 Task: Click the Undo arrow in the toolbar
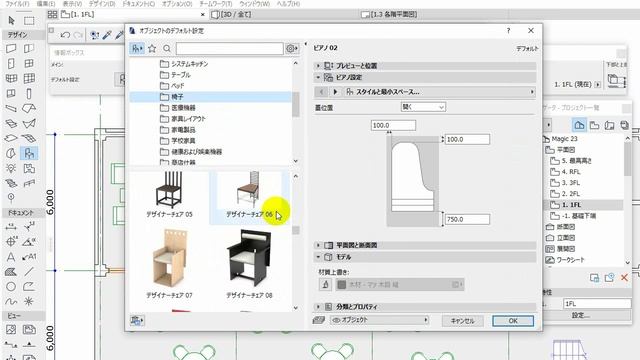65,35
